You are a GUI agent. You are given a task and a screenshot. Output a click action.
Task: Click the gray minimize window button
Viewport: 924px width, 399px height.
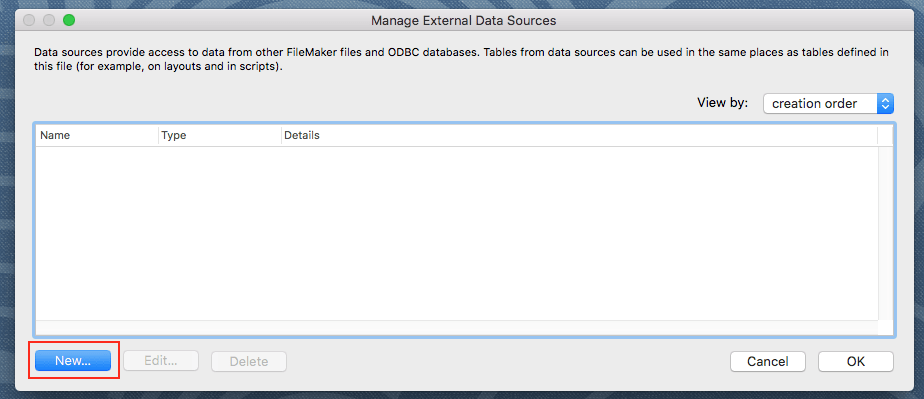pos(49,21)
